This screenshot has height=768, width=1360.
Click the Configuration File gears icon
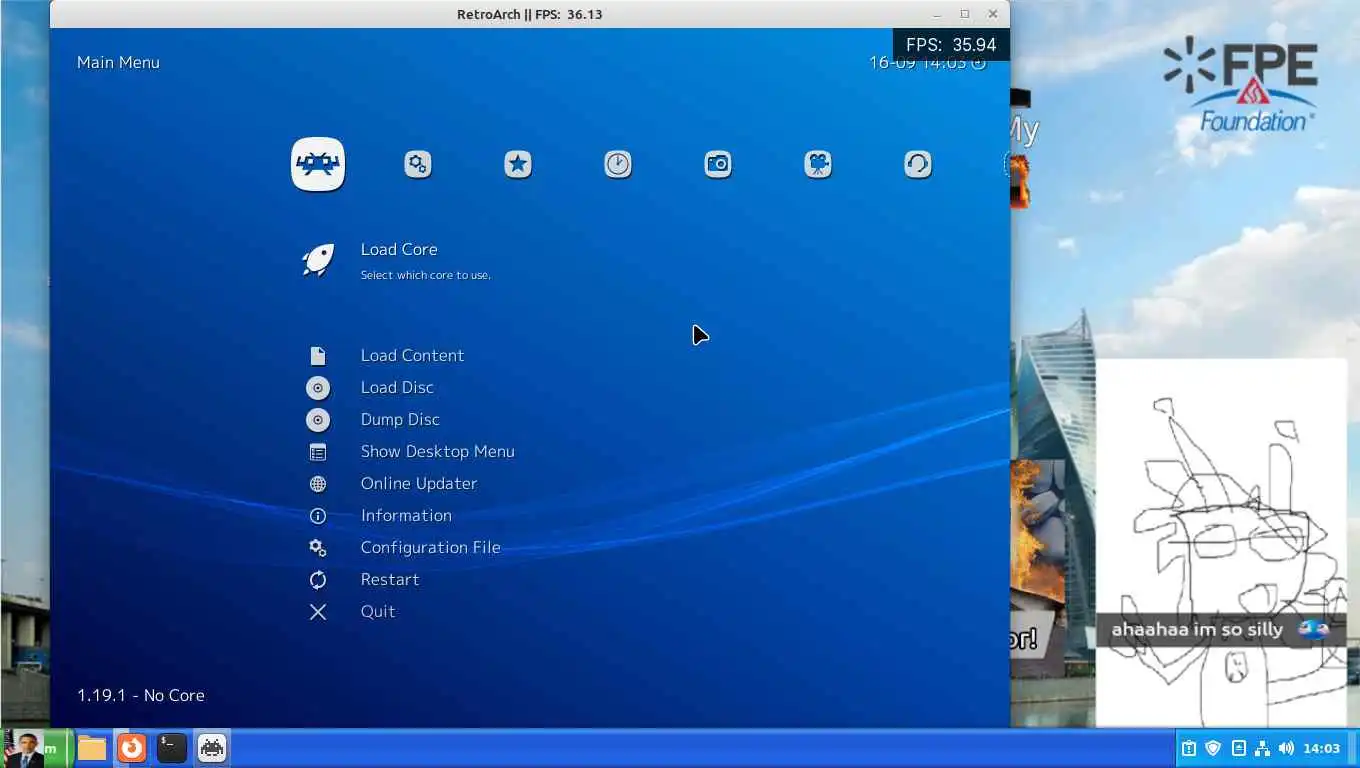(318, 548)
